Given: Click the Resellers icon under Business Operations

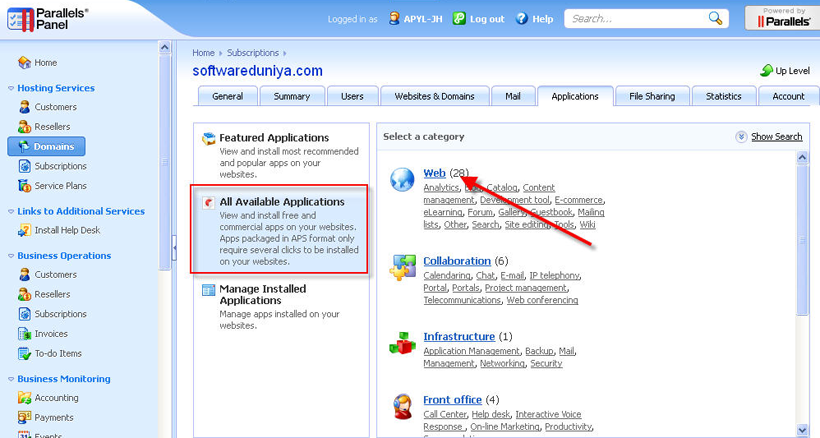Looking at the screenshot, I should [x=24, y=295].
